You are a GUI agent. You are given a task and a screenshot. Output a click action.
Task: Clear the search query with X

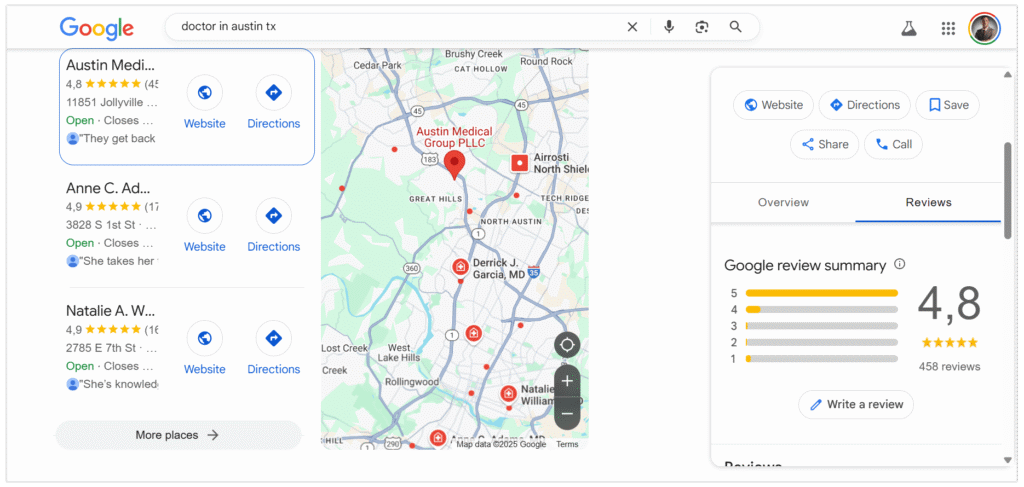tap(632, 27)
